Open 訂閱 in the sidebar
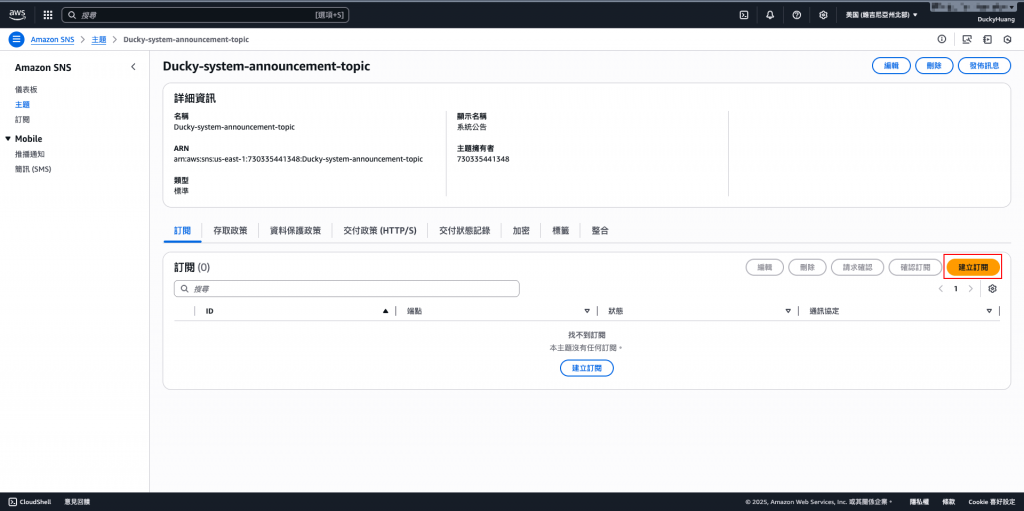Viewport: 1024px width, 511px height. tap(22, 120)
